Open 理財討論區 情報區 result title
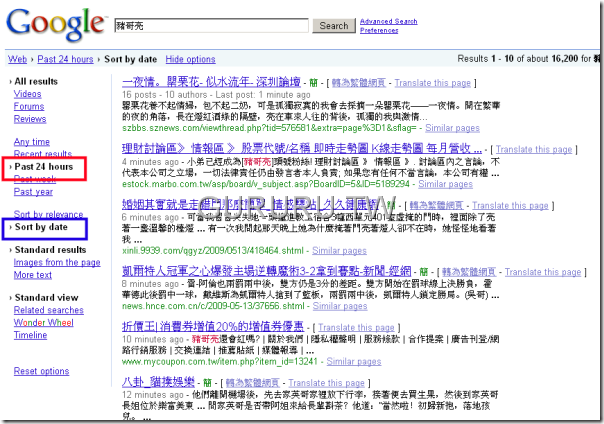This screenshot has height=424, width=604. click(x=302, y=148)
